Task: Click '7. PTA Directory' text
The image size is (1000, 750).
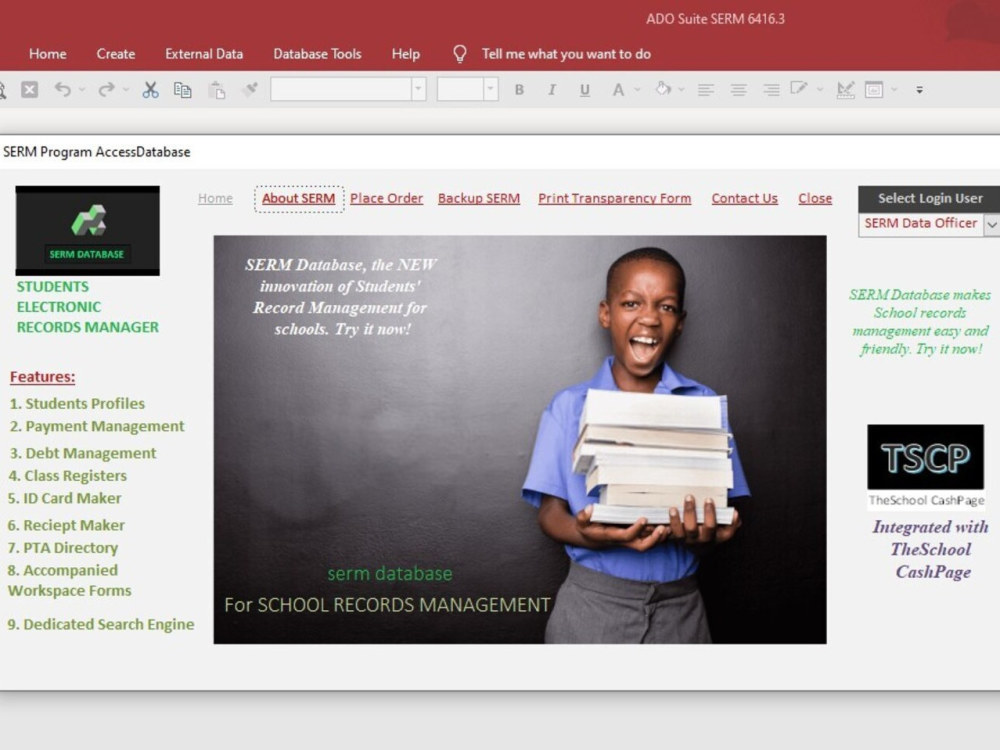Action: click(x=63, y=548)
